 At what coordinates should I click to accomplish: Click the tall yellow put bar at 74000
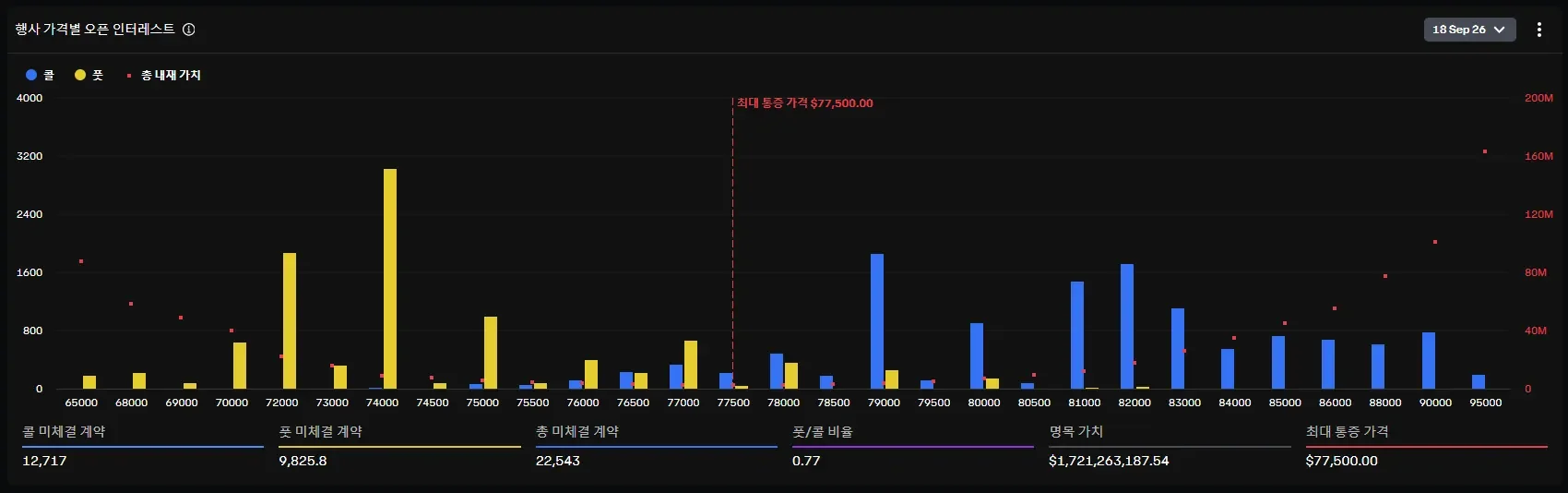pyautogui.click(x=390, y=279)
